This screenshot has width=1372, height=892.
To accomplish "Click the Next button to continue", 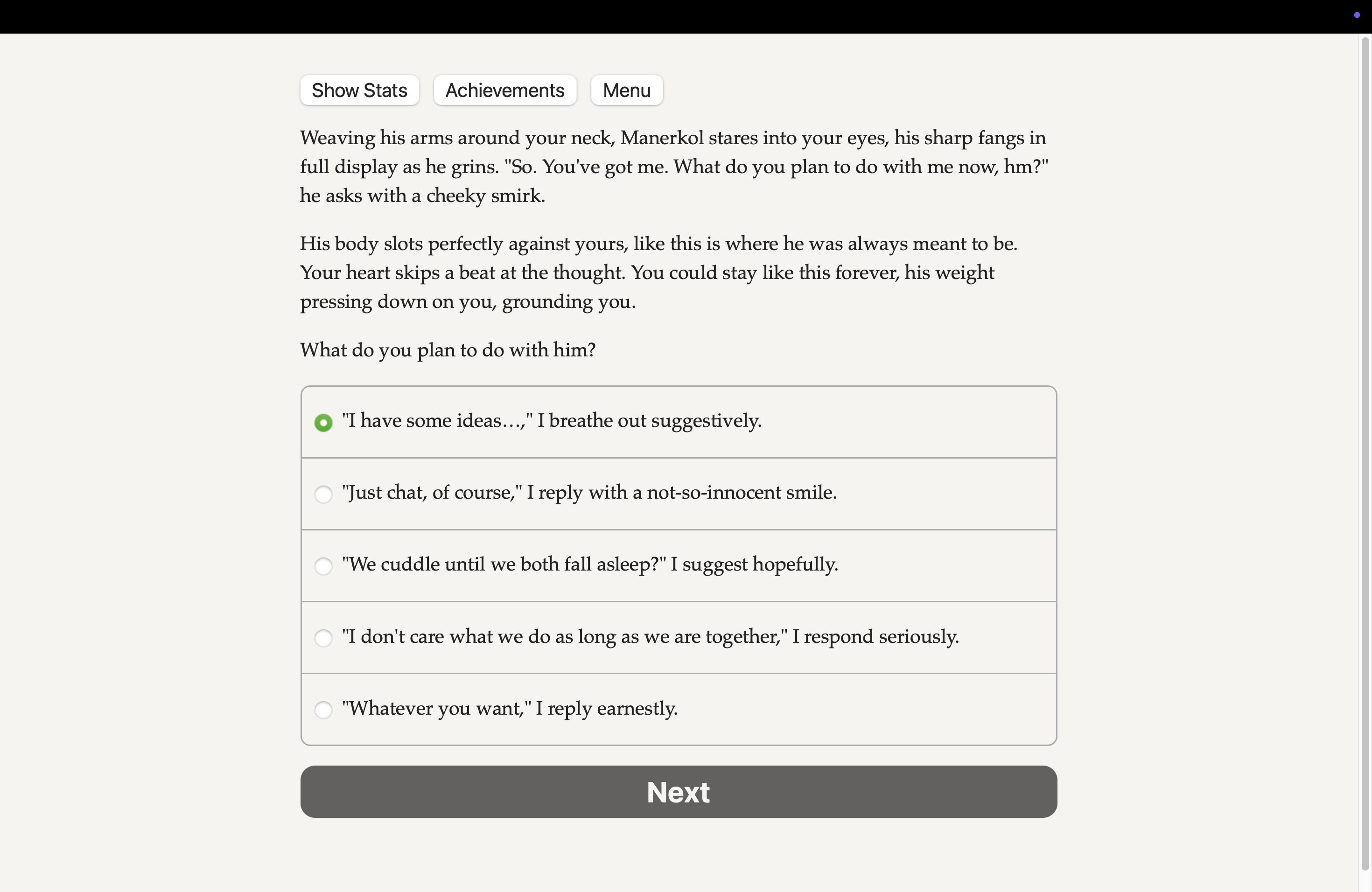I will click(678, 792).
